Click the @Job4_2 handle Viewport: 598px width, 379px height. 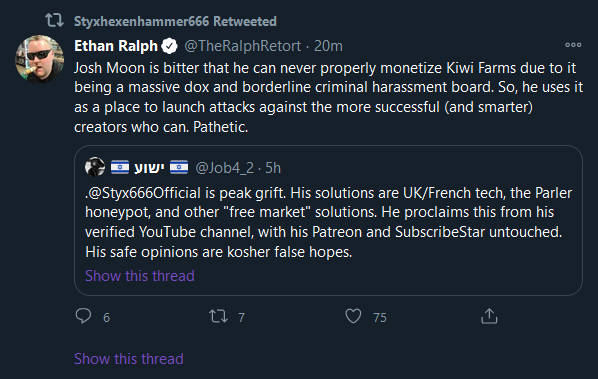pos(224,168)
